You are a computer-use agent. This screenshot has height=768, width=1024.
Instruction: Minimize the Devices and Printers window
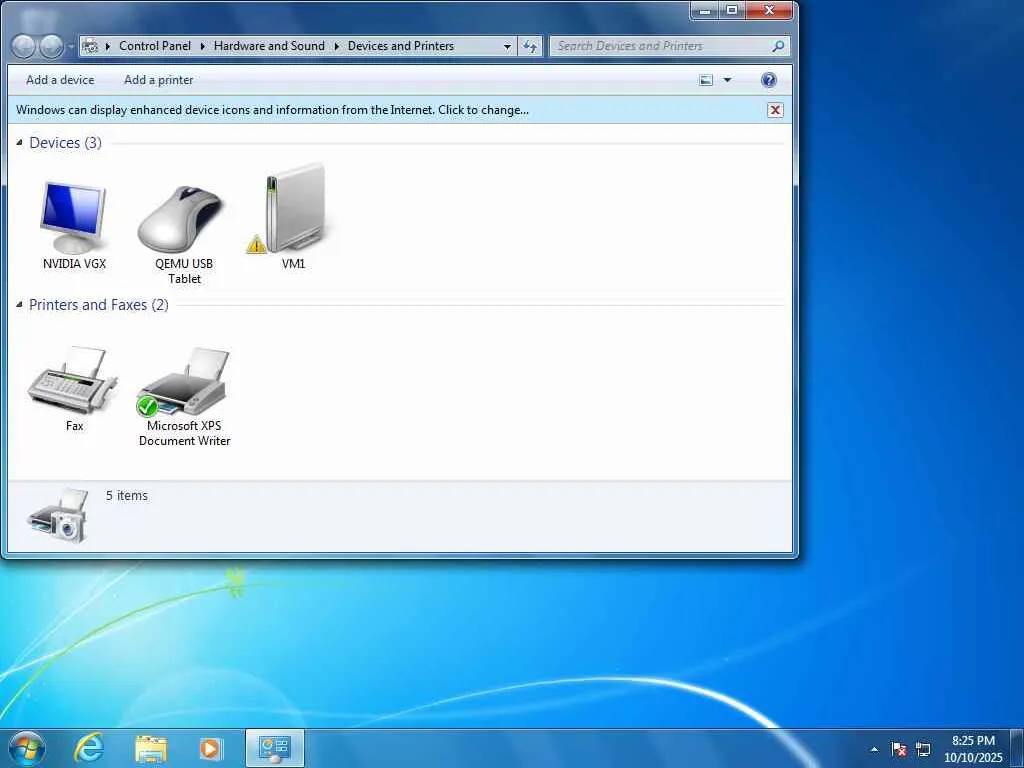(x=705, y=10)
